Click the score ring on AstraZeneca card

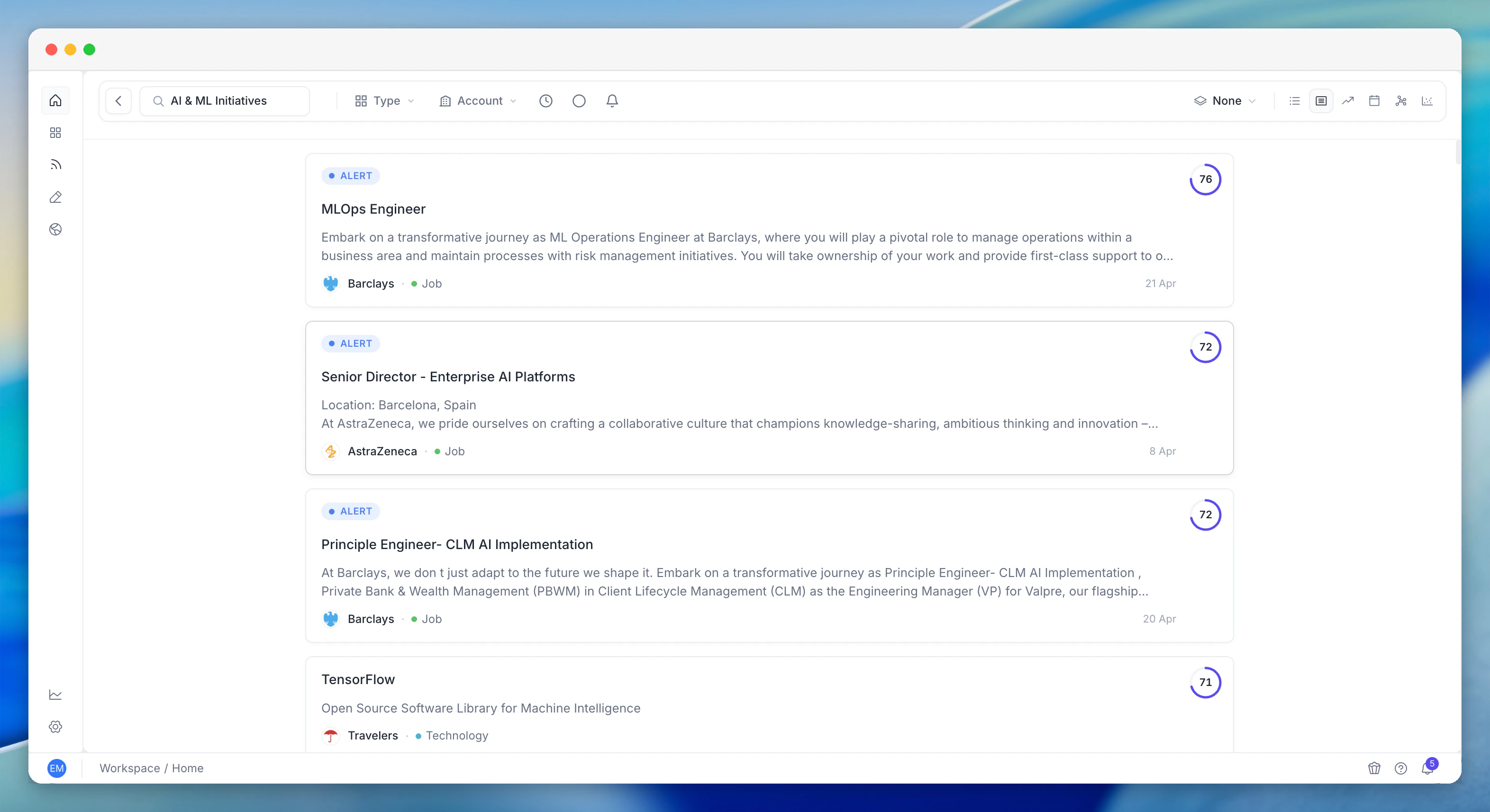click(1206, 347)
